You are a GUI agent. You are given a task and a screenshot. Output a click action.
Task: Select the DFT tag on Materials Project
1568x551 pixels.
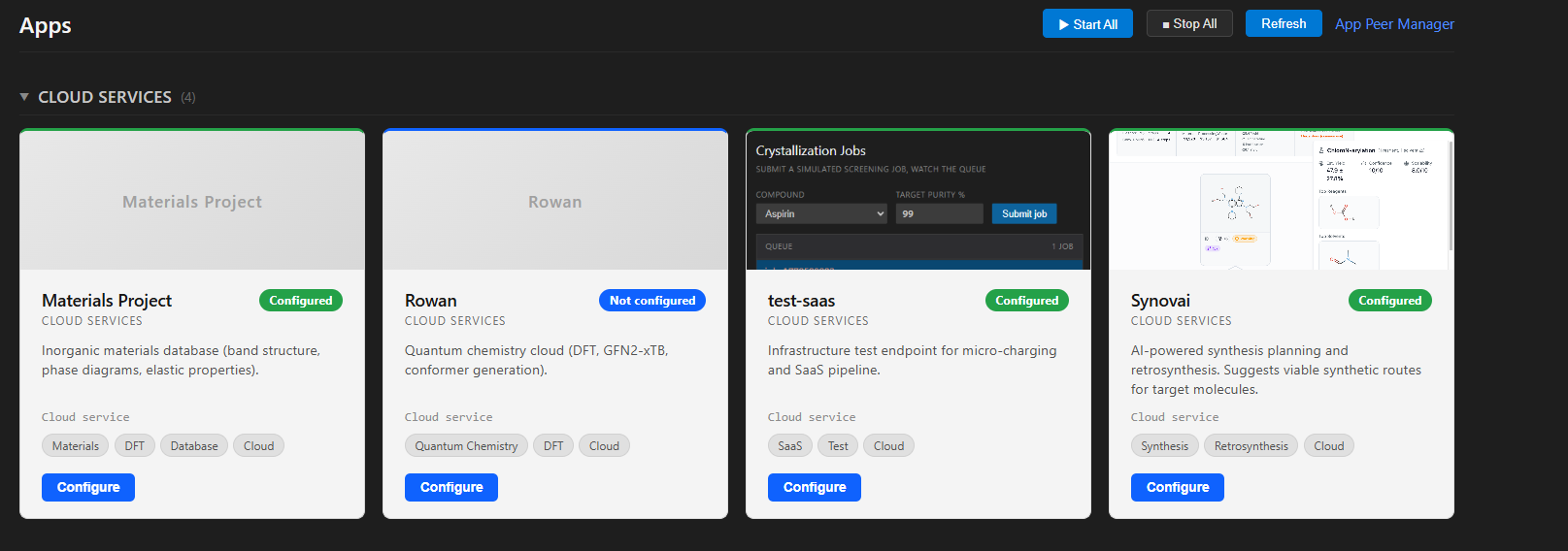tap(135, 445)
